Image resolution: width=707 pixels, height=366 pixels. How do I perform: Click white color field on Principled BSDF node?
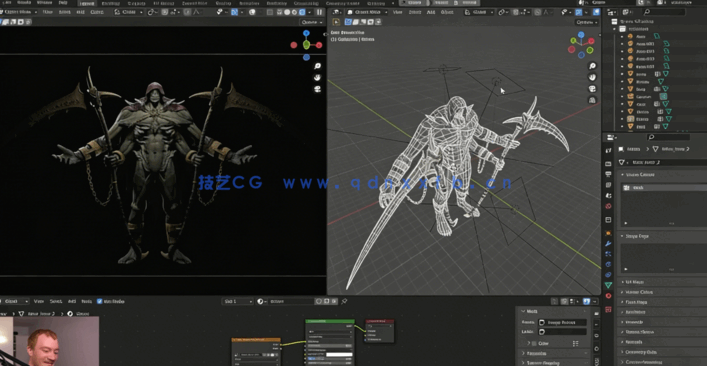click(339, 355)
